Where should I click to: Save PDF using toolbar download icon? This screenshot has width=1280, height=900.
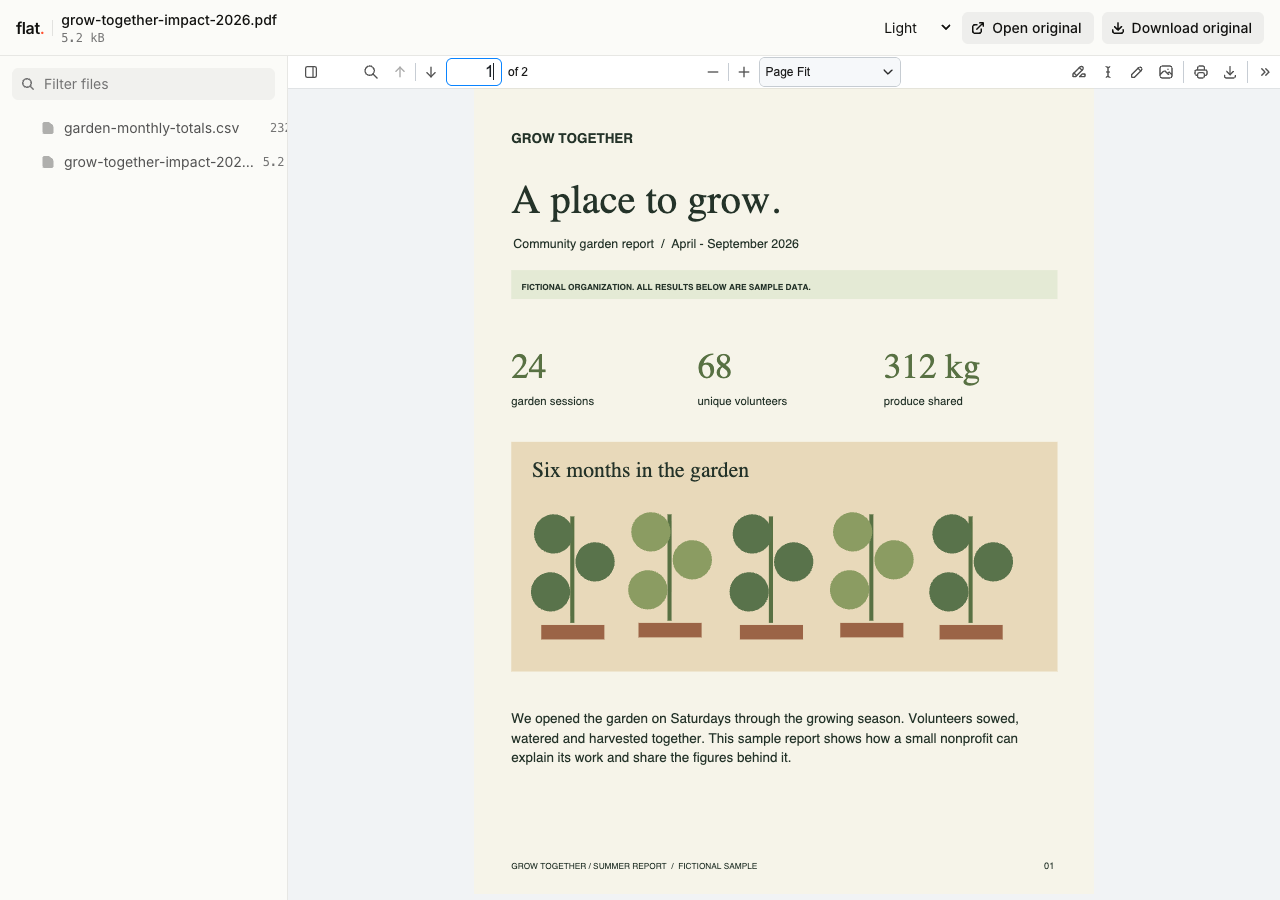(1230, 72)
